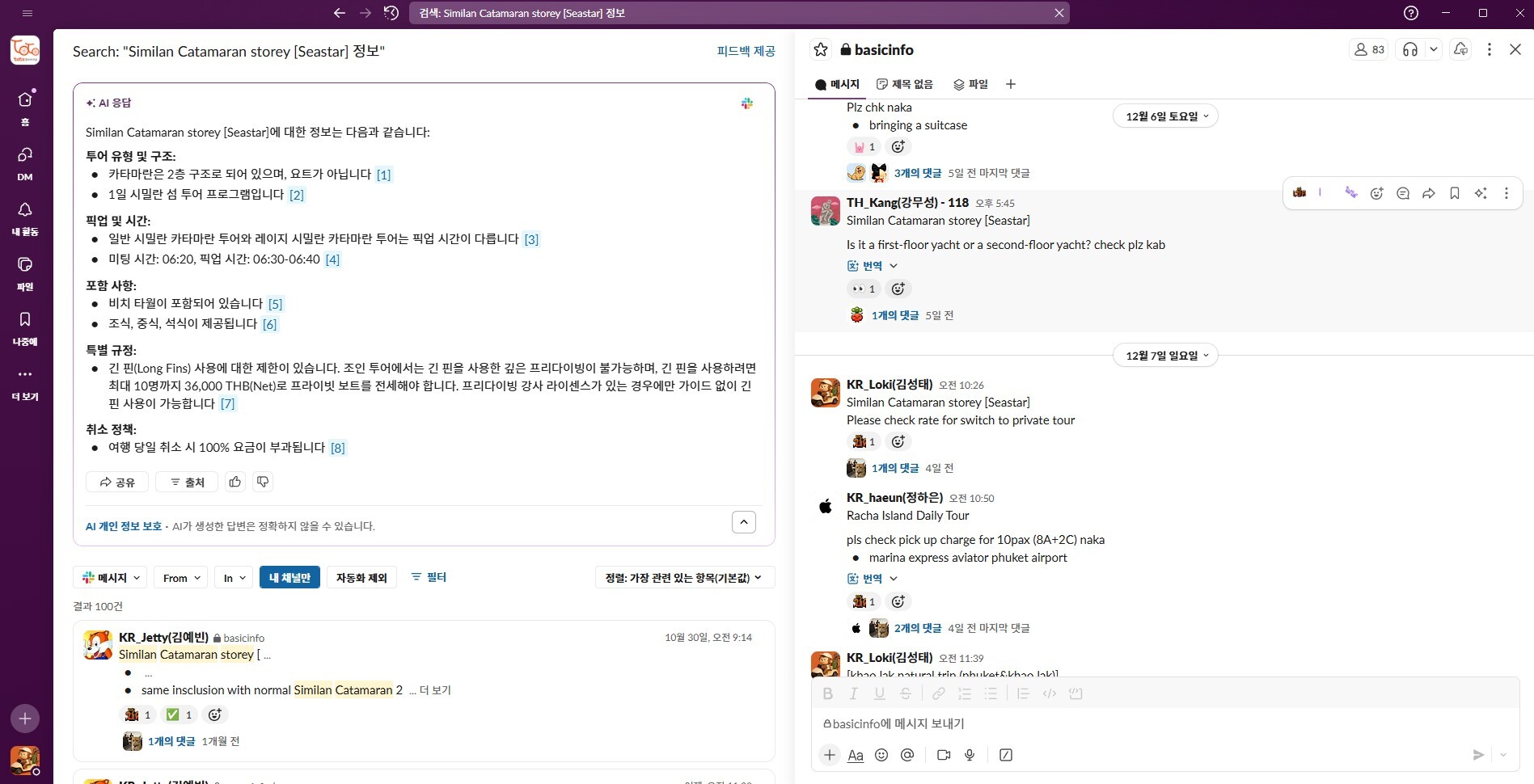Collapse AI answer with chevron button
The height and width of the screenshot is (784, 1534).
[x=744, y=522]
